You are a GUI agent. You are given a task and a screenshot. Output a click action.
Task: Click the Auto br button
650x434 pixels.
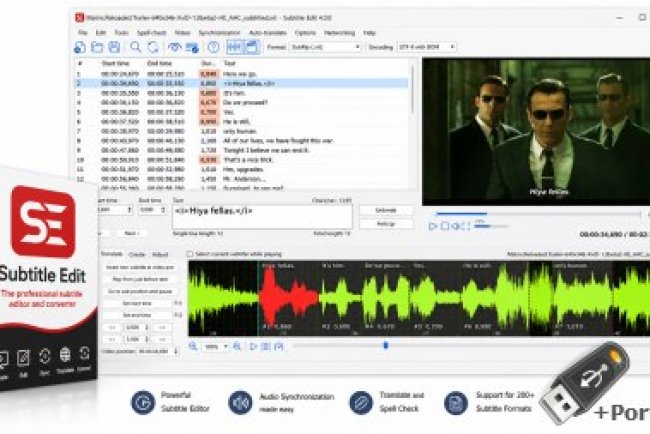[x=386, y=224]
